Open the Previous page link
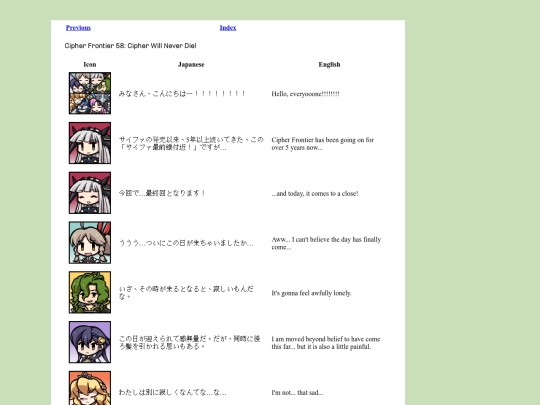This screenshot has width=540, height=405. [x=78, y=28]
